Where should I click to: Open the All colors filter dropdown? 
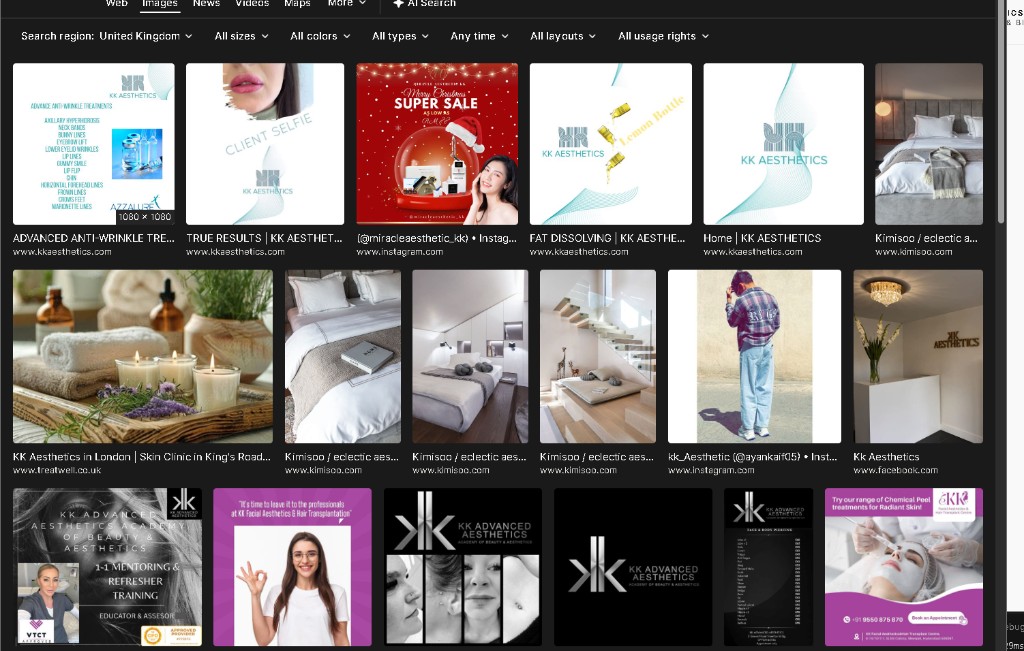[x=320, y=36]
